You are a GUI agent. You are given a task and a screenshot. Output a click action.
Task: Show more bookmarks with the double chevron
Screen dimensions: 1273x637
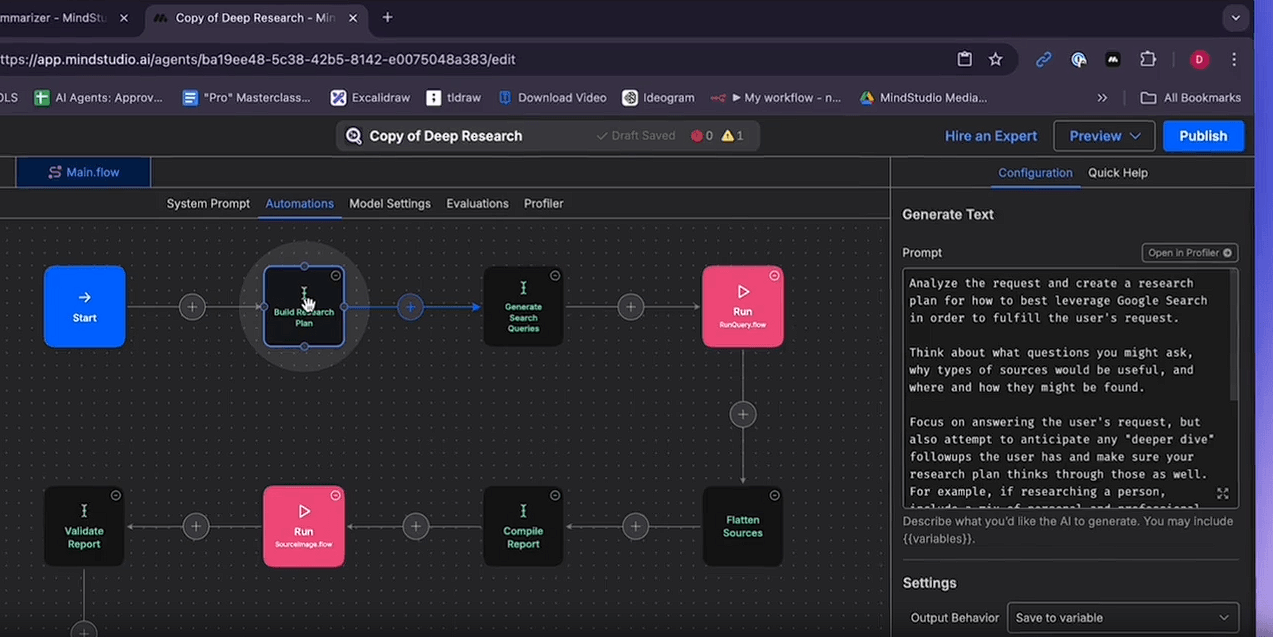(1102, 98)
